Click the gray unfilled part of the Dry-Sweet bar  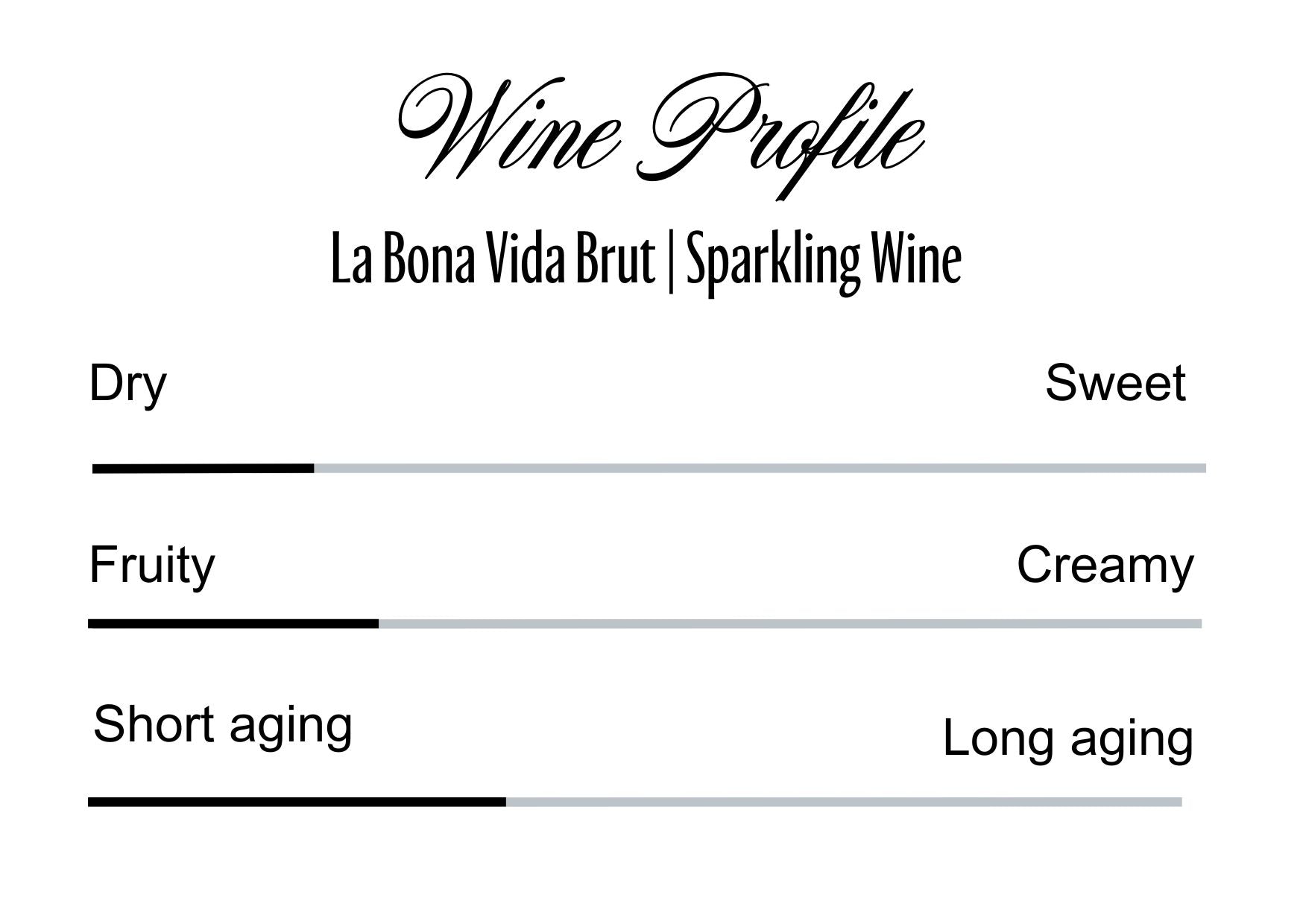pos(759,469)
